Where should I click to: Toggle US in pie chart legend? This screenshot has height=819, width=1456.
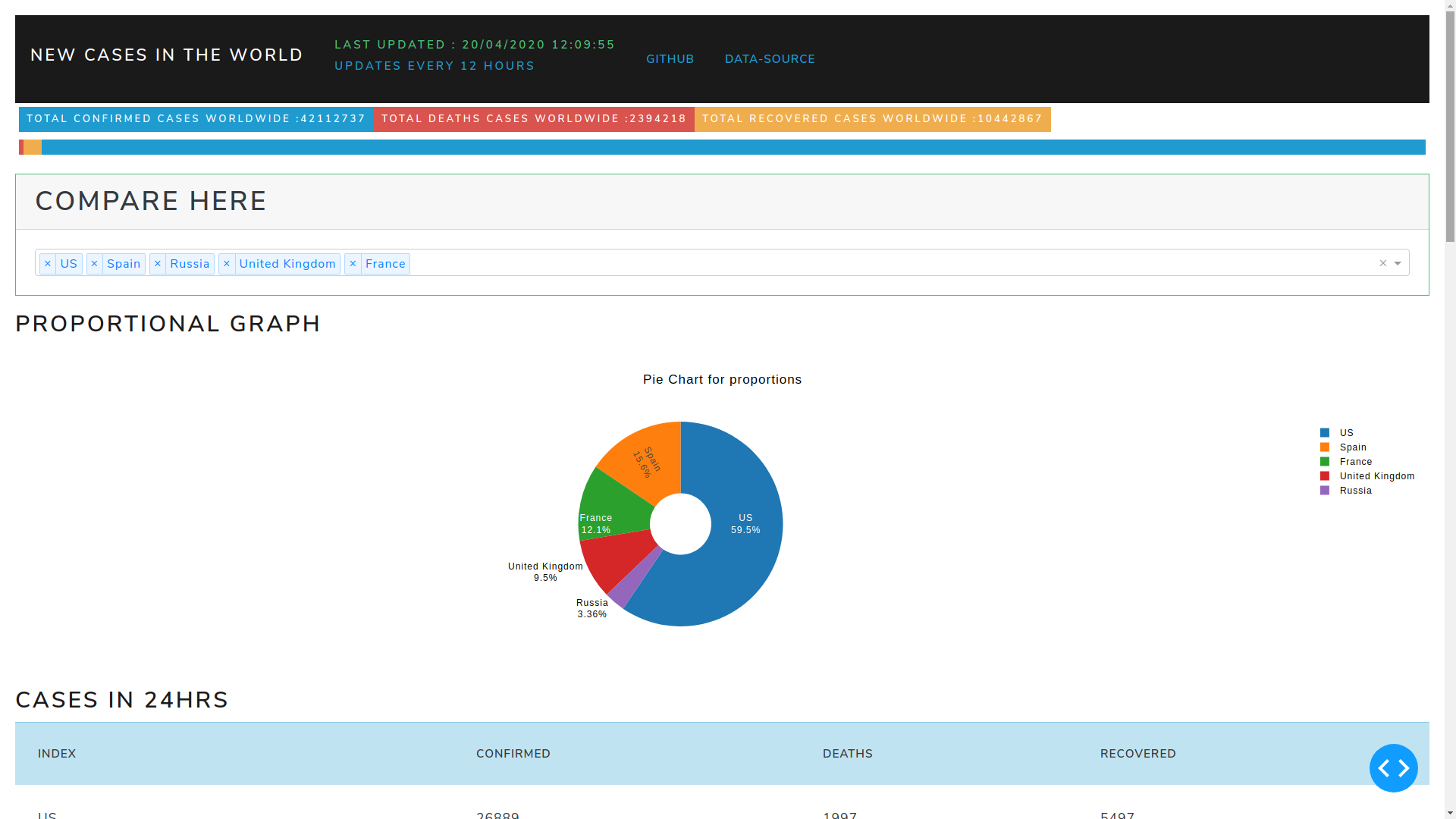1346,433
